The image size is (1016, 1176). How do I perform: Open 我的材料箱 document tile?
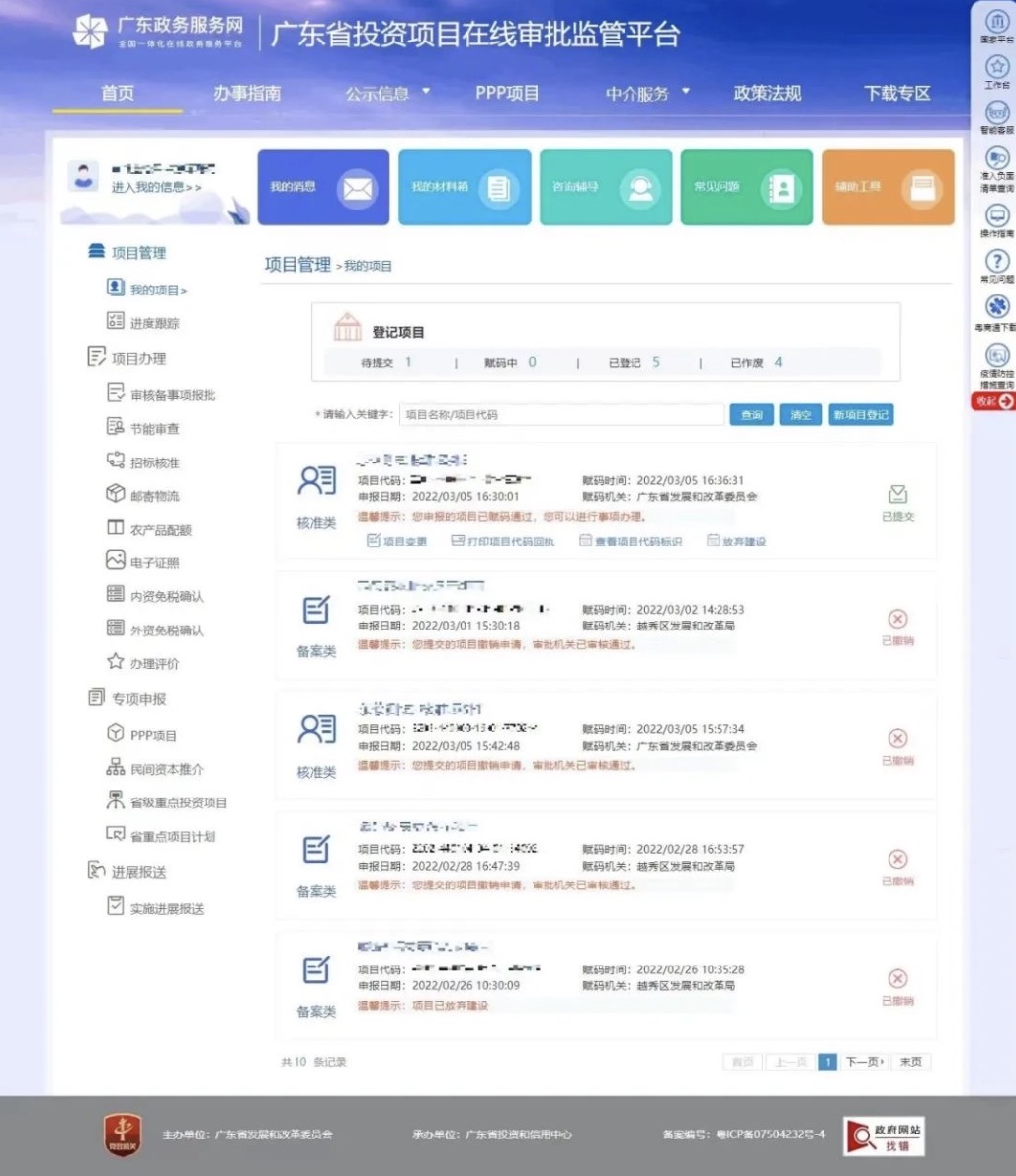pos(465,188)
